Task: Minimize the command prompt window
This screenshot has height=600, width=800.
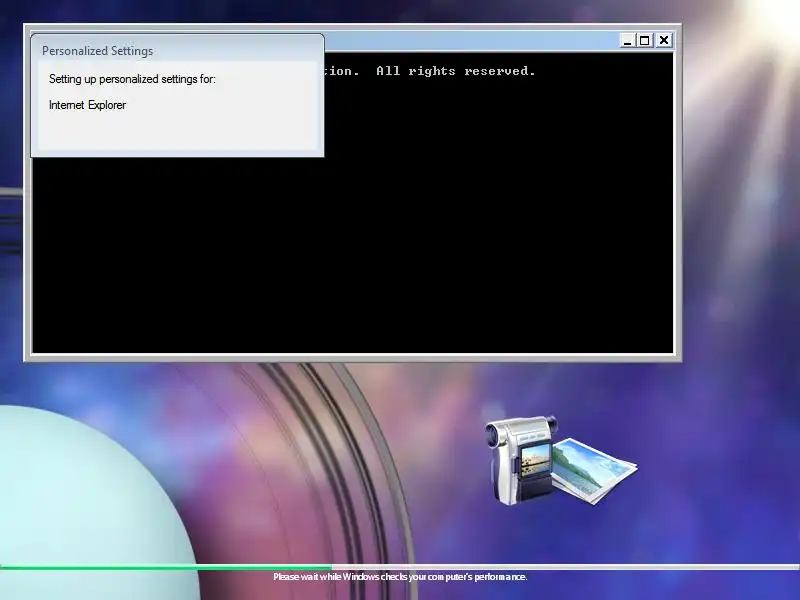Action: pyautogui.click(x=628, y=40)
